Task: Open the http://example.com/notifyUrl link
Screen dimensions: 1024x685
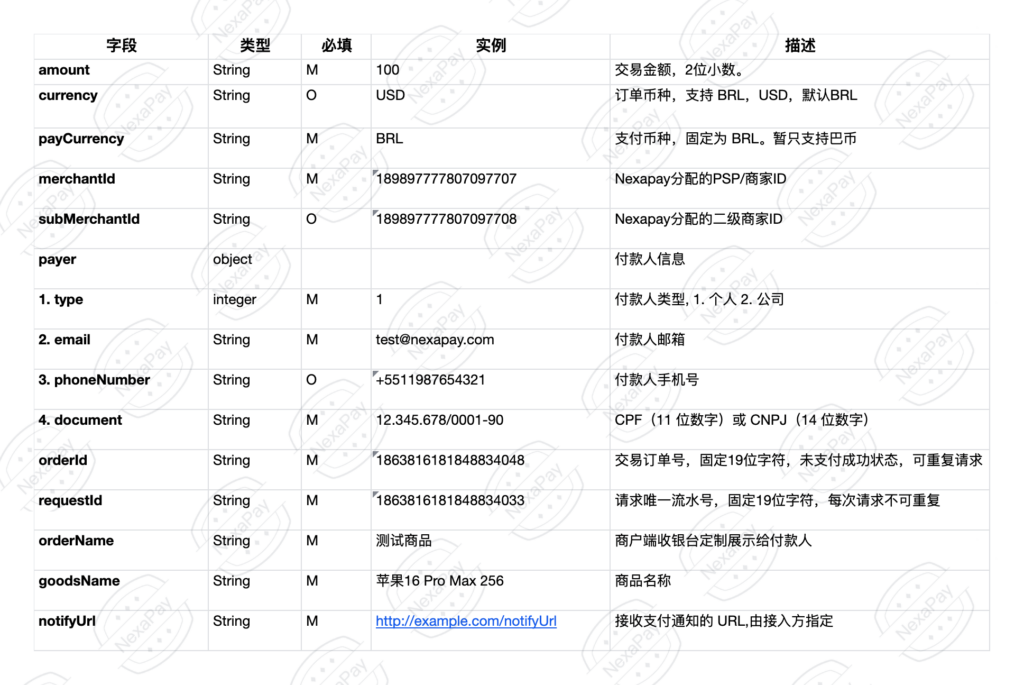Action: pyautogui.click(x=466, y=621)
